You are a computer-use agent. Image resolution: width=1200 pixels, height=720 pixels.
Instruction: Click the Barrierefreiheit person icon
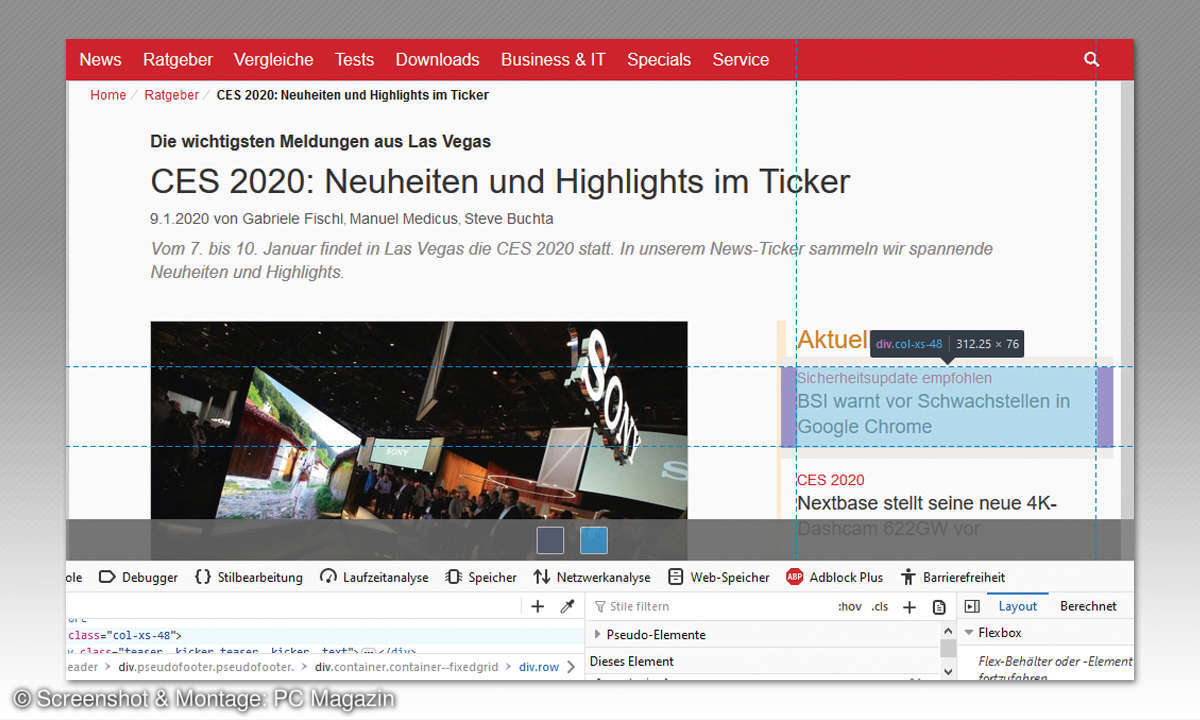[908, 577]
